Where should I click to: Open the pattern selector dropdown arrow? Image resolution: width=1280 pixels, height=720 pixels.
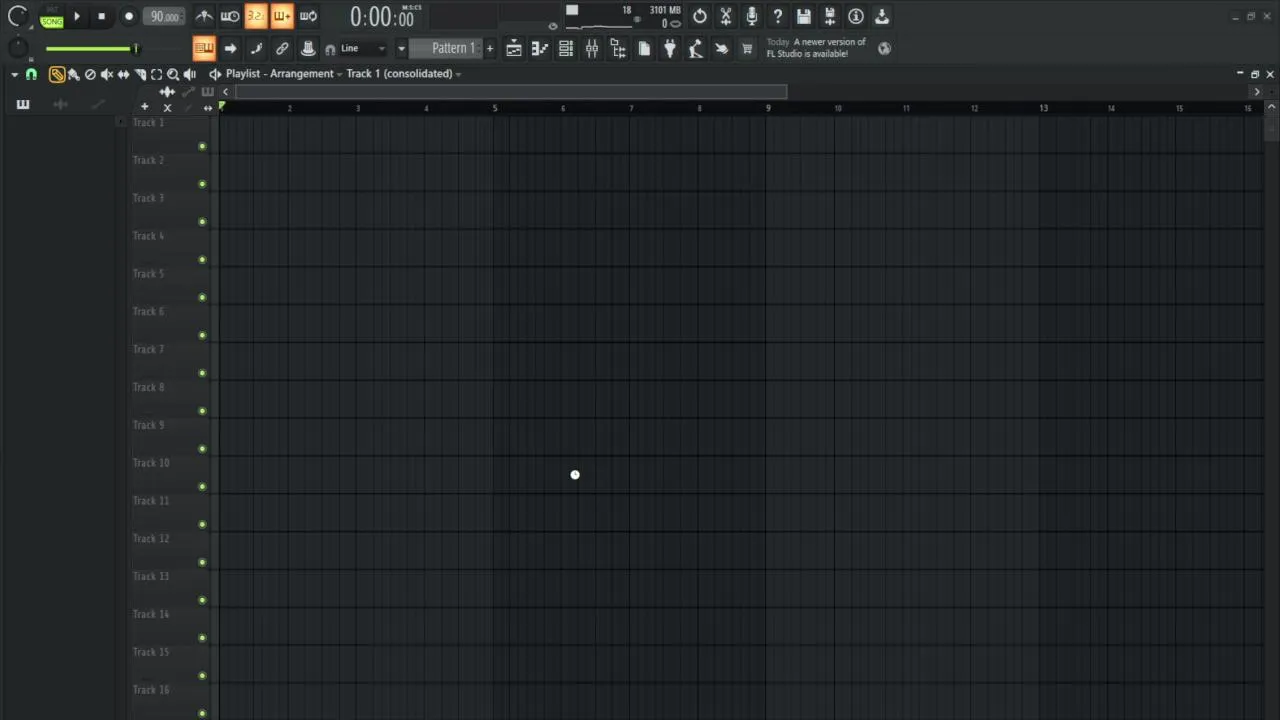401,48
